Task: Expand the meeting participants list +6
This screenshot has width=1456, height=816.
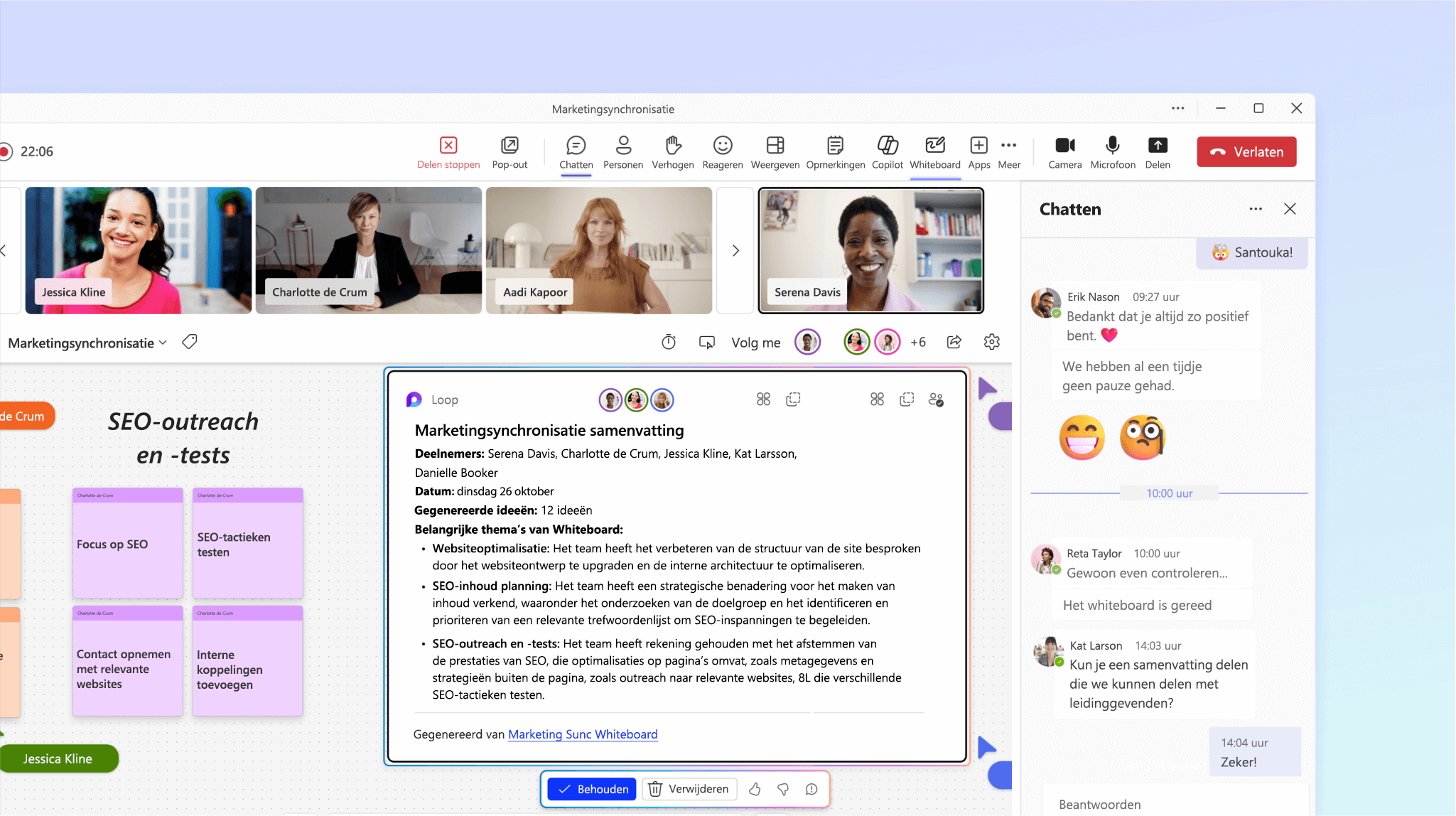Action: tap(917, 341)
